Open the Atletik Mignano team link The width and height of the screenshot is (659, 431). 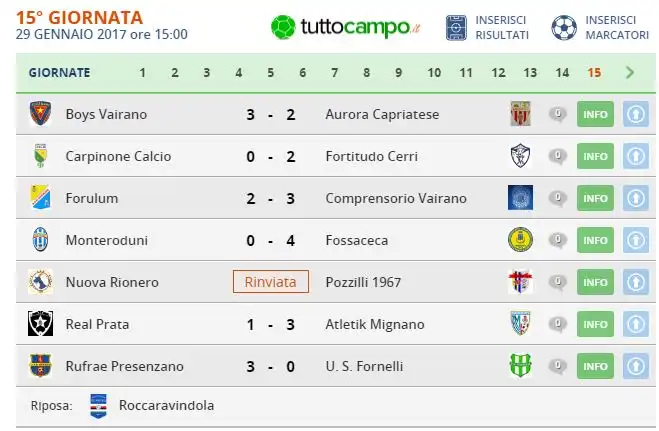click(375, 324)
